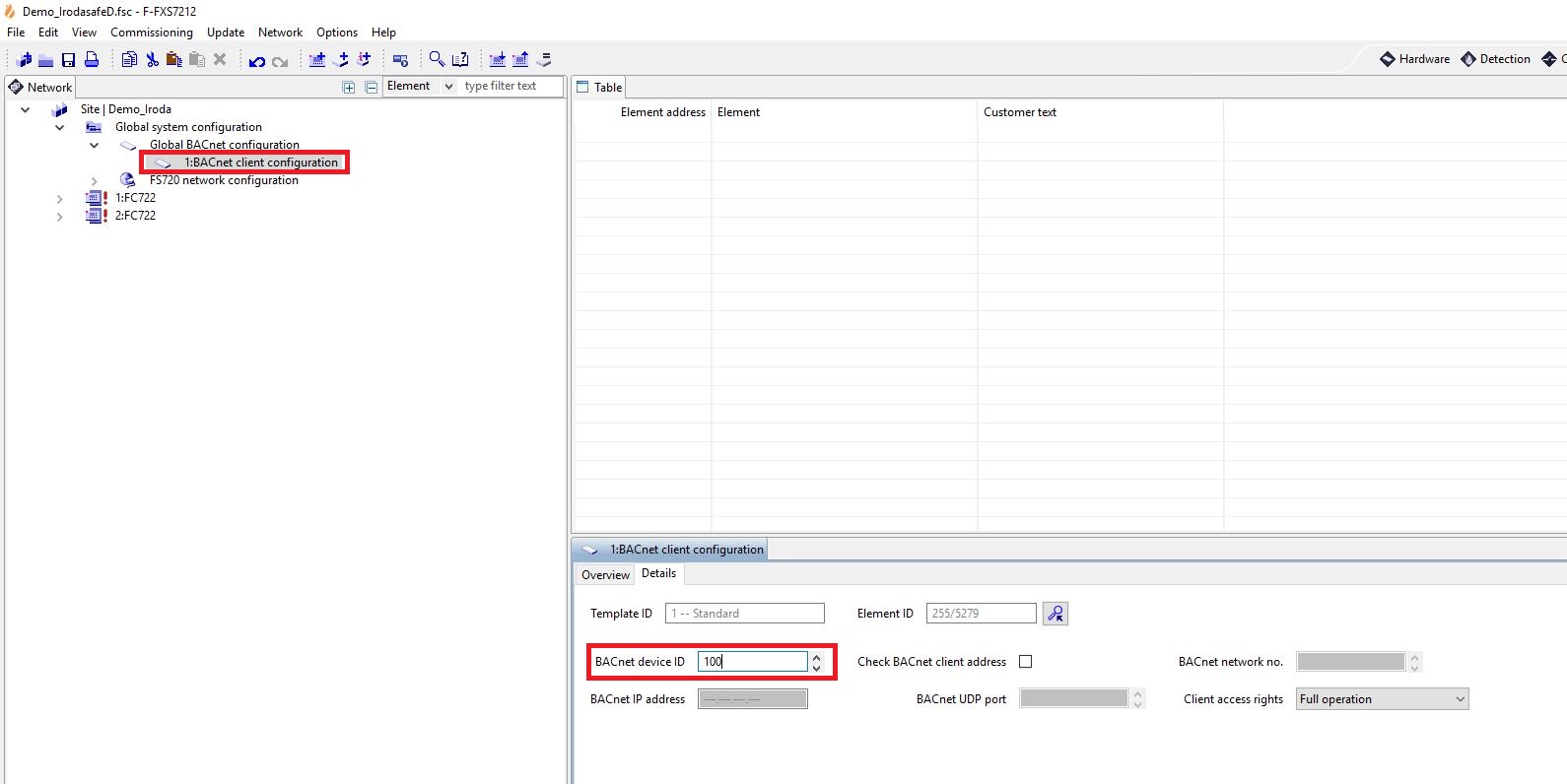Open the Hardware task card
Image resolution: width=1567 pixels, height=784 pixels.
tap(1414, 59)
